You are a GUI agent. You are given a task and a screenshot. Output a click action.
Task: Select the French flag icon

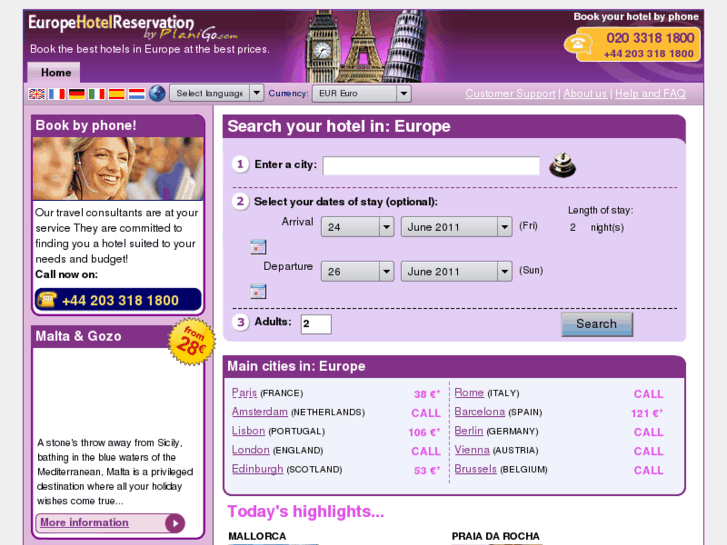click(57, 94)
